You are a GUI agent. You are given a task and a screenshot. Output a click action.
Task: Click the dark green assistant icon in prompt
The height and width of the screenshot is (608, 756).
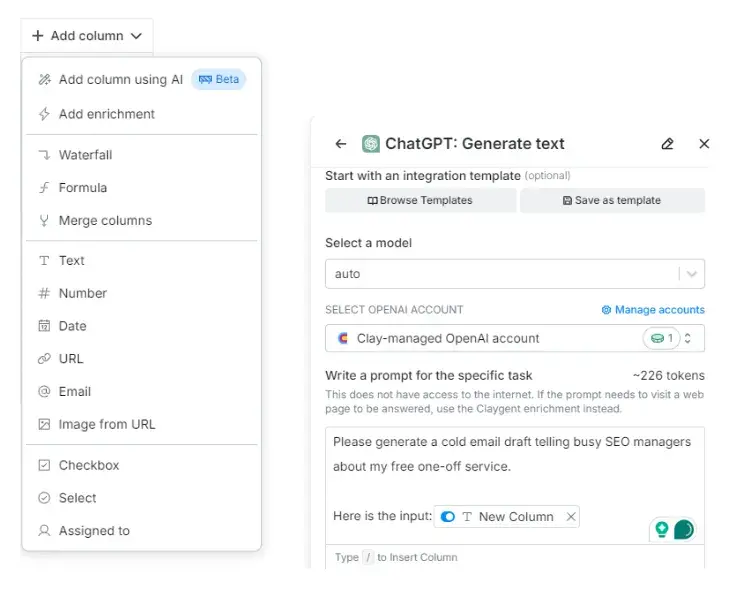[684, 529]
